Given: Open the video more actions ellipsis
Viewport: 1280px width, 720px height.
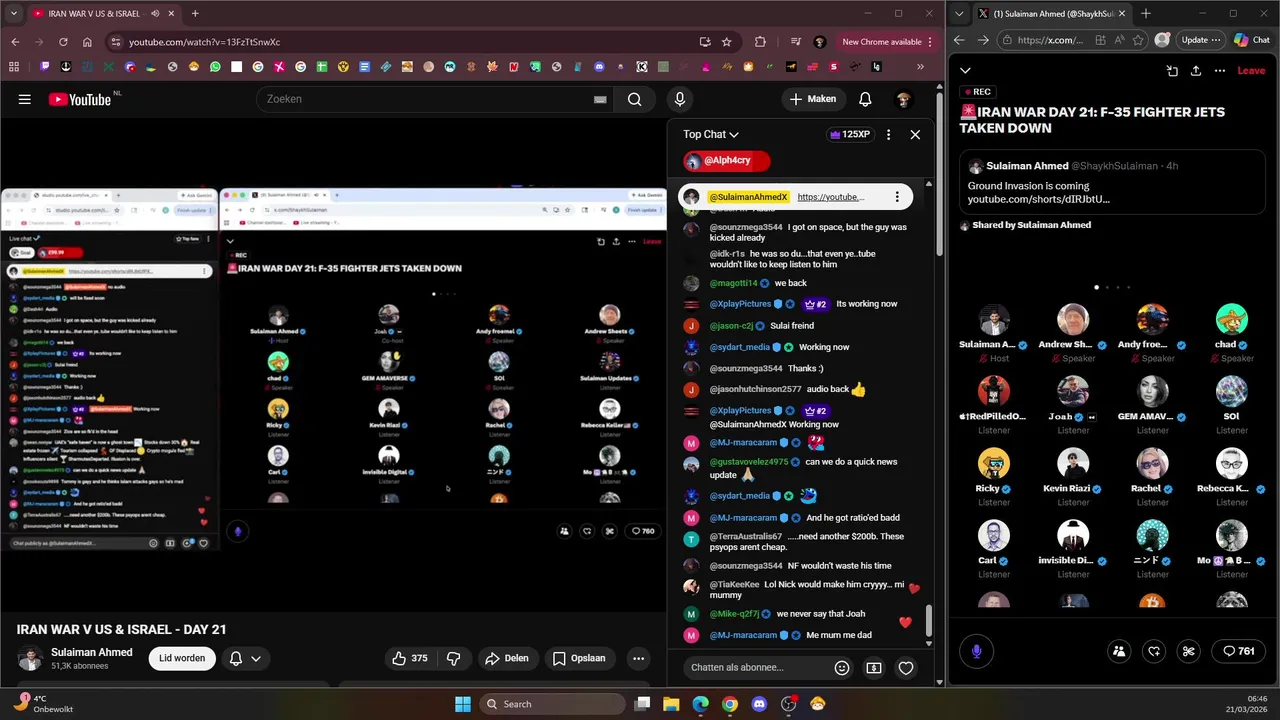Looking at the screenshot, I should click(x=638, y=658).
